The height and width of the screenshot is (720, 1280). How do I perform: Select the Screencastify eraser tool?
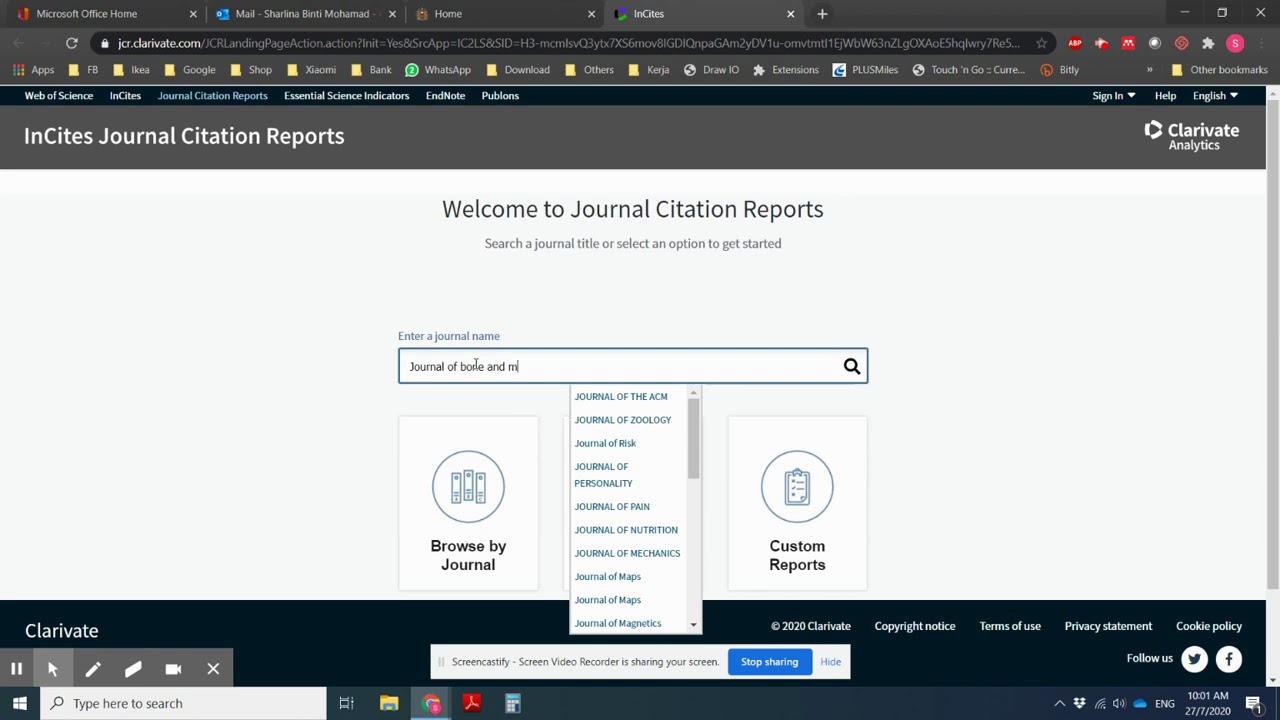pos(133,669)
